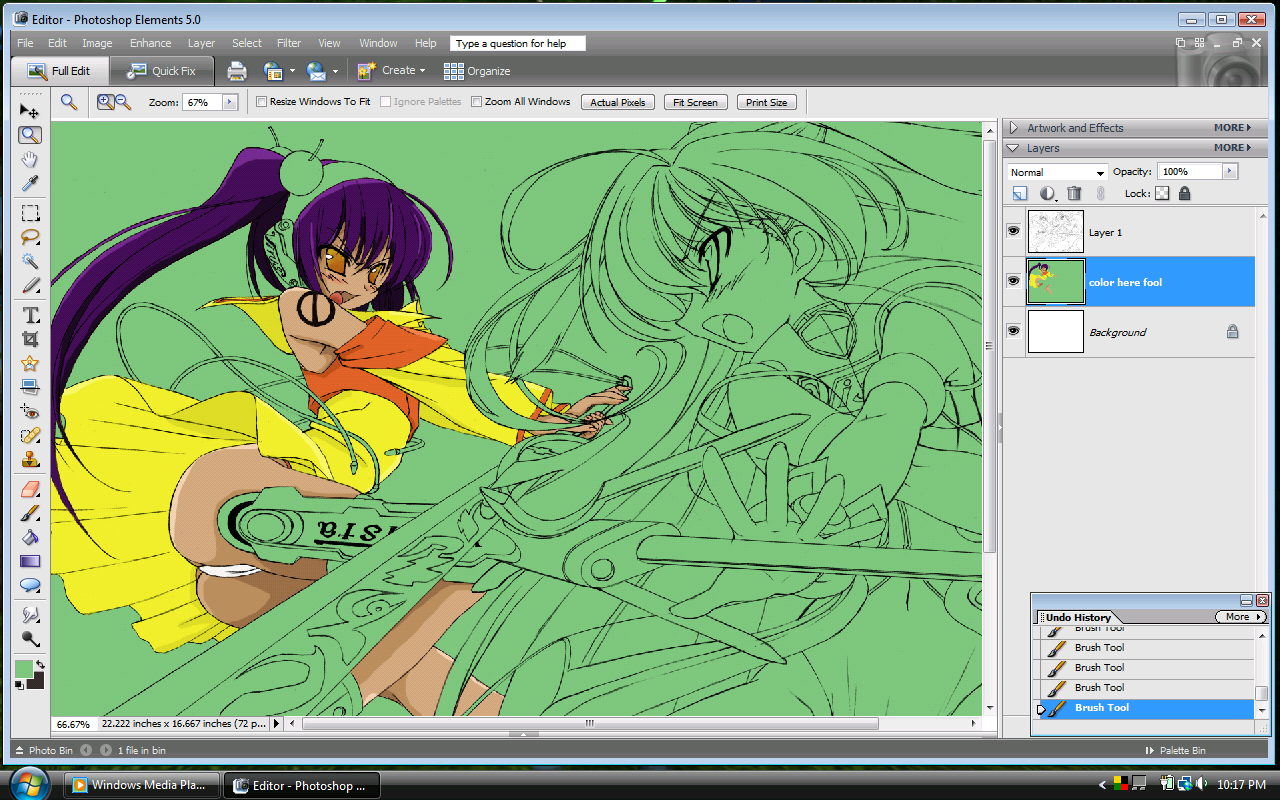
Task: Select the Eyedropper tool
Action: point(30,184)
